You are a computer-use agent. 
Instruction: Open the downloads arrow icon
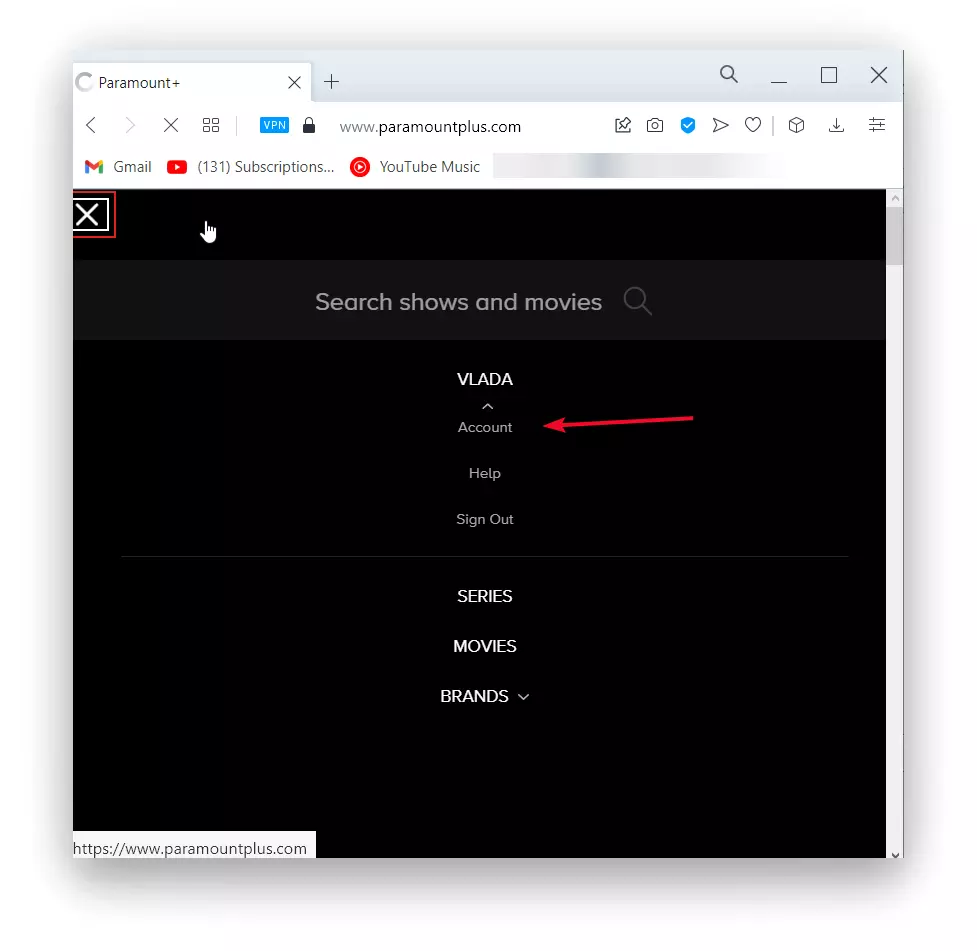pos(836,125)
